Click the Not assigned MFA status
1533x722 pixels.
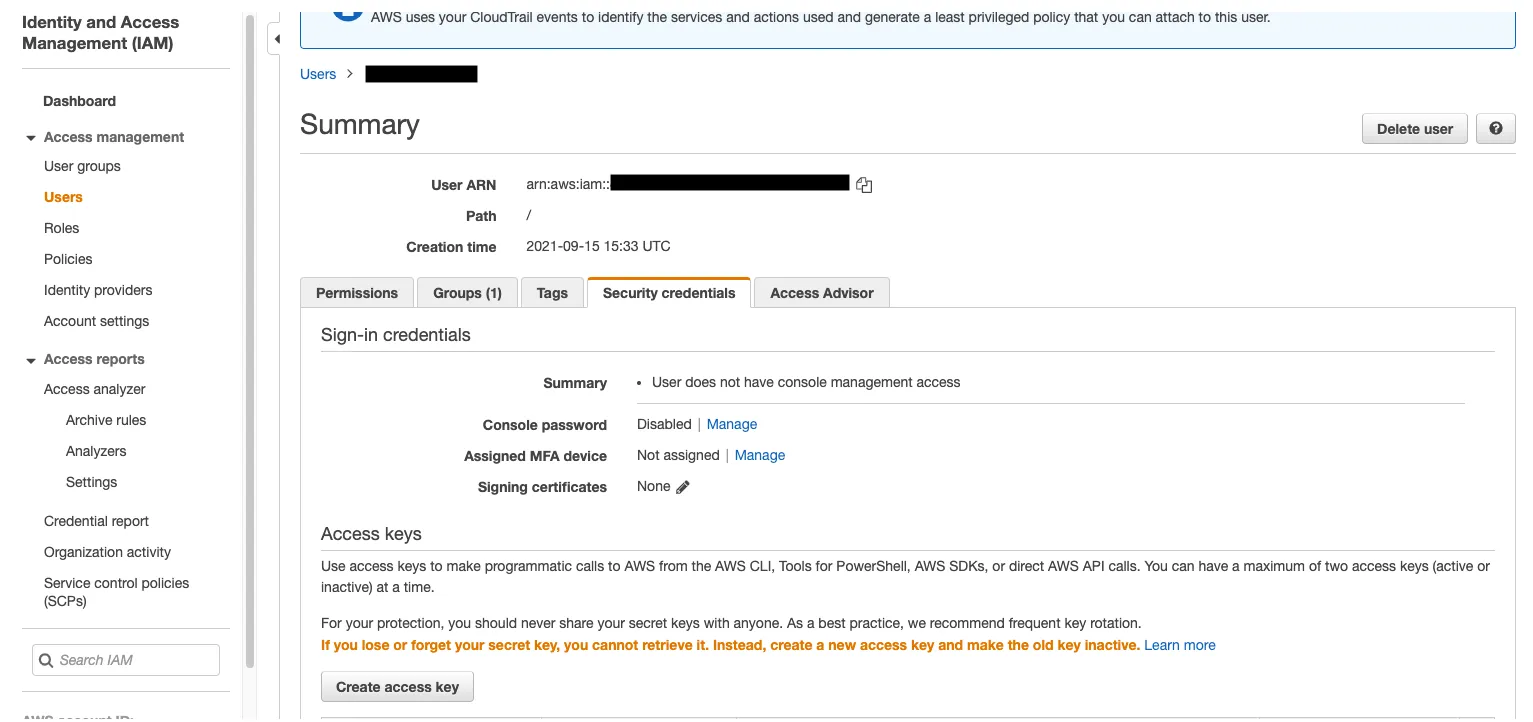pos(678,455)
